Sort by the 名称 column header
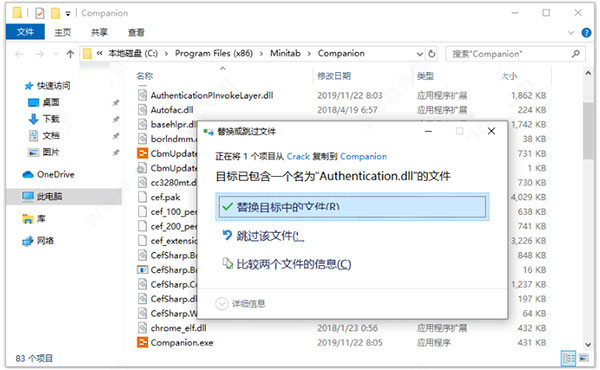This screenshot has width=600, height=370. [x=145, y=76]
